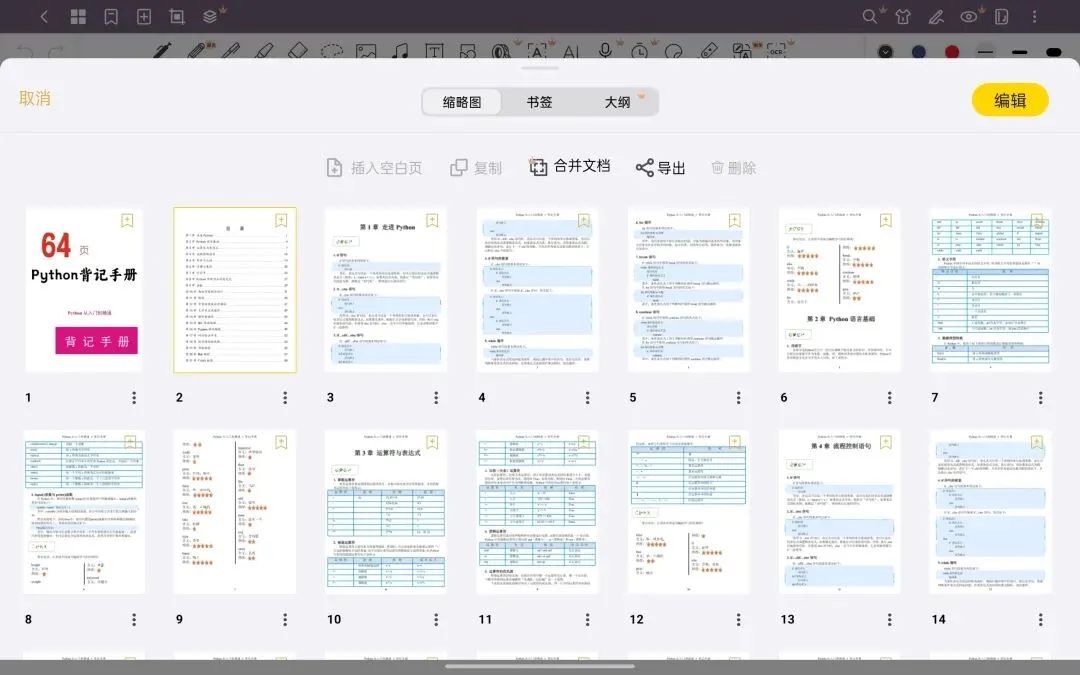Toggle bookmark on page 1 thumbnail
The width and height of the screenshot is (1080, 675).
pyautogui.click(x=127, y=220)
